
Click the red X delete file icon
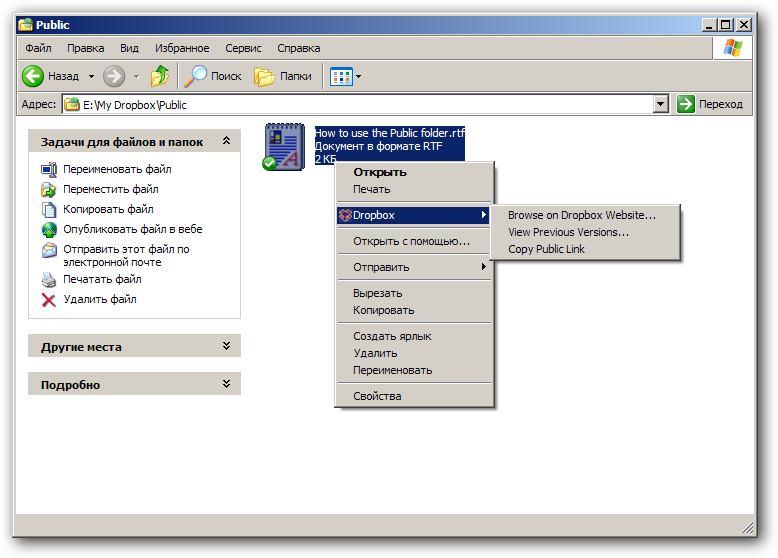click(x=49, y=300)
